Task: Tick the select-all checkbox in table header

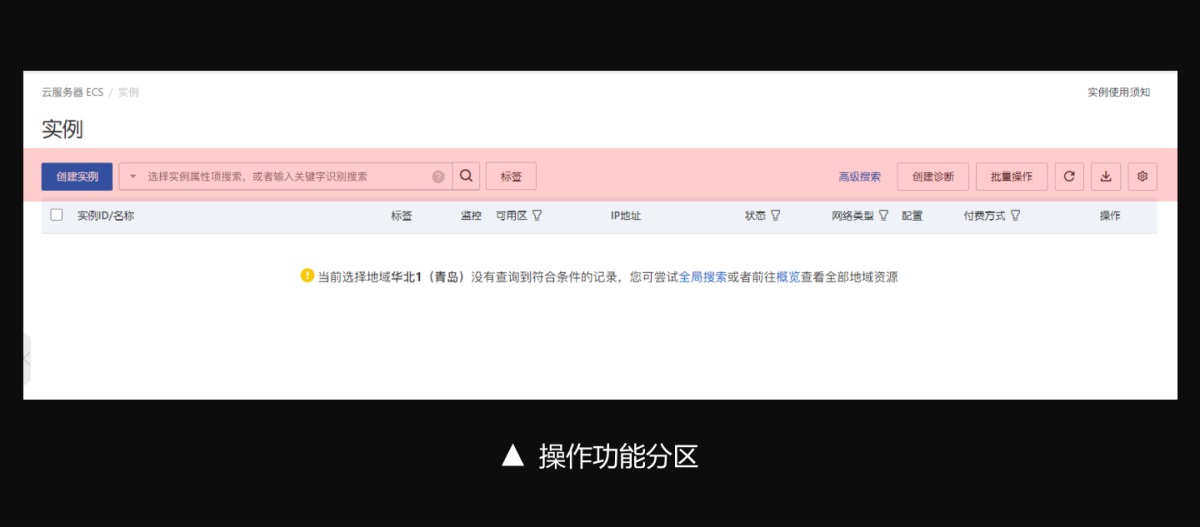Action: (x=57, y=215)
